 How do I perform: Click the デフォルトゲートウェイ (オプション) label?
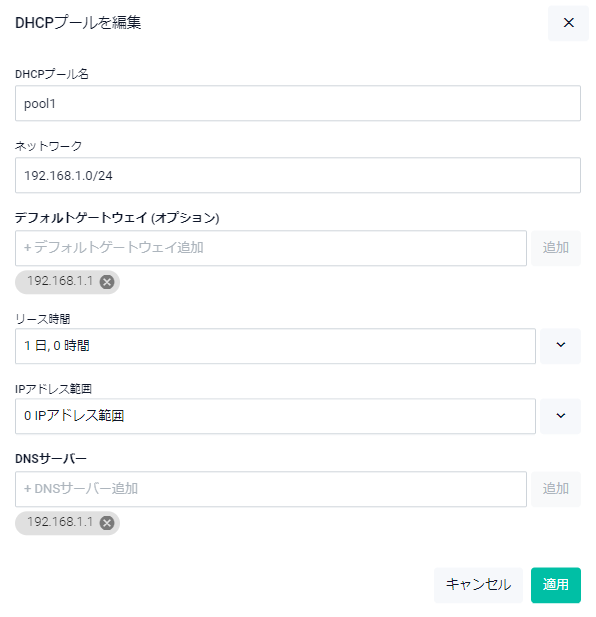tap(117, 217)
